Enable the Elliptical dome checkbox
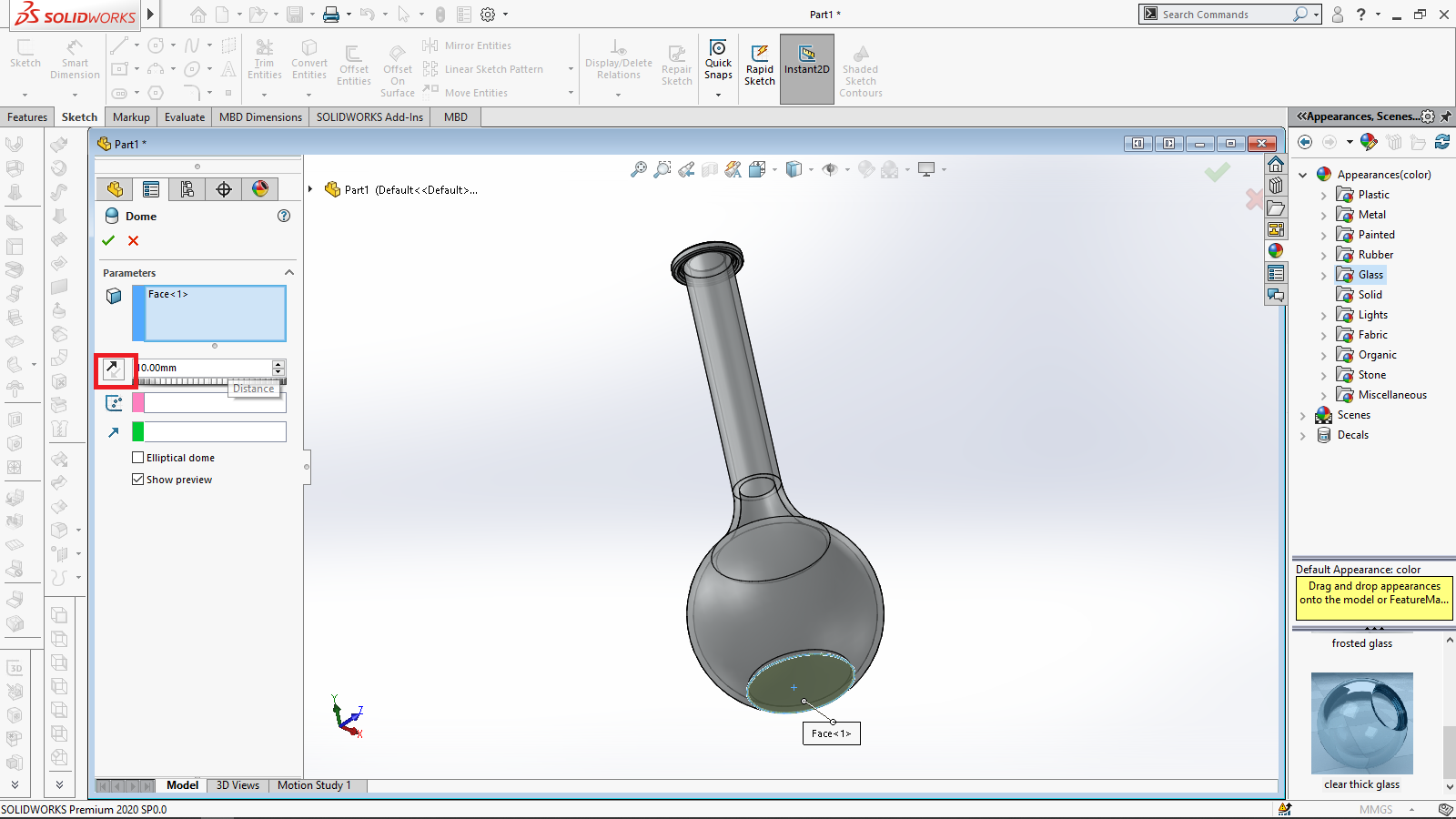The width and height of the screenshot is (1456, 819). click(x=138, y=458)
